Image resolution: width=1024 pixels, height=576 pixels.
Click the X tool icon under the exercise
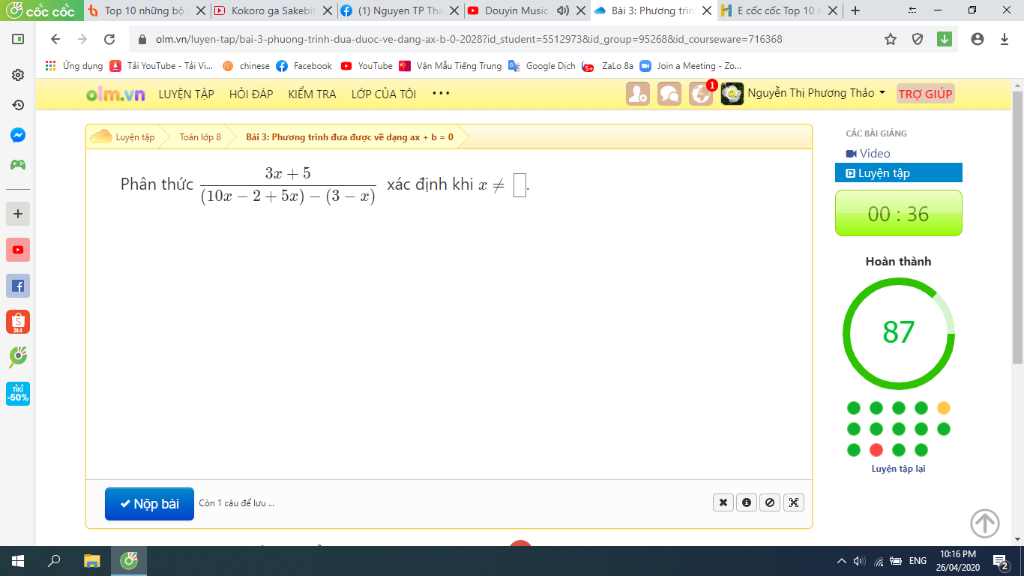[723, 502]
